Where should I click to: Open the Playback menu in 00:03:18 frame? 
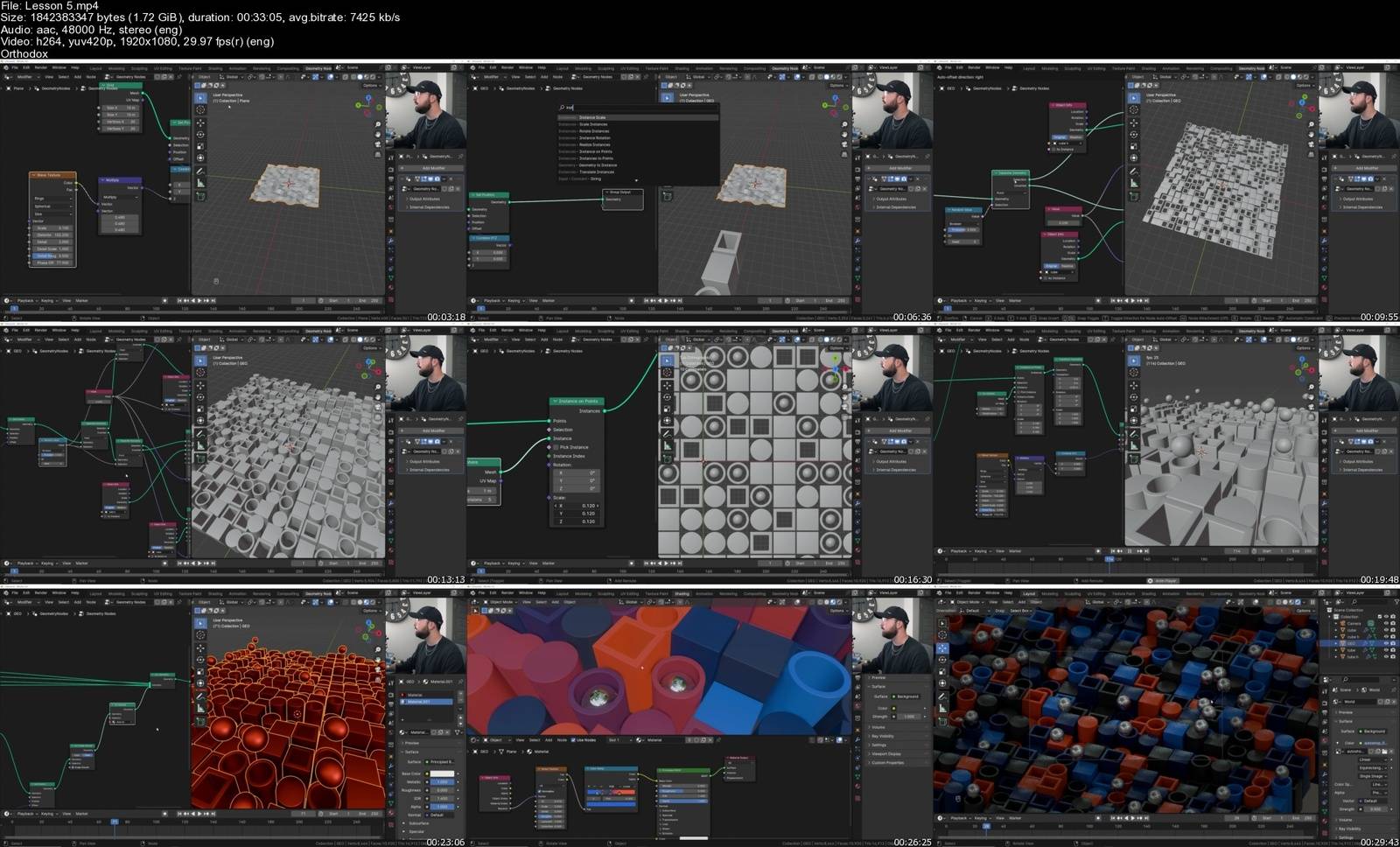coord(26,300)
